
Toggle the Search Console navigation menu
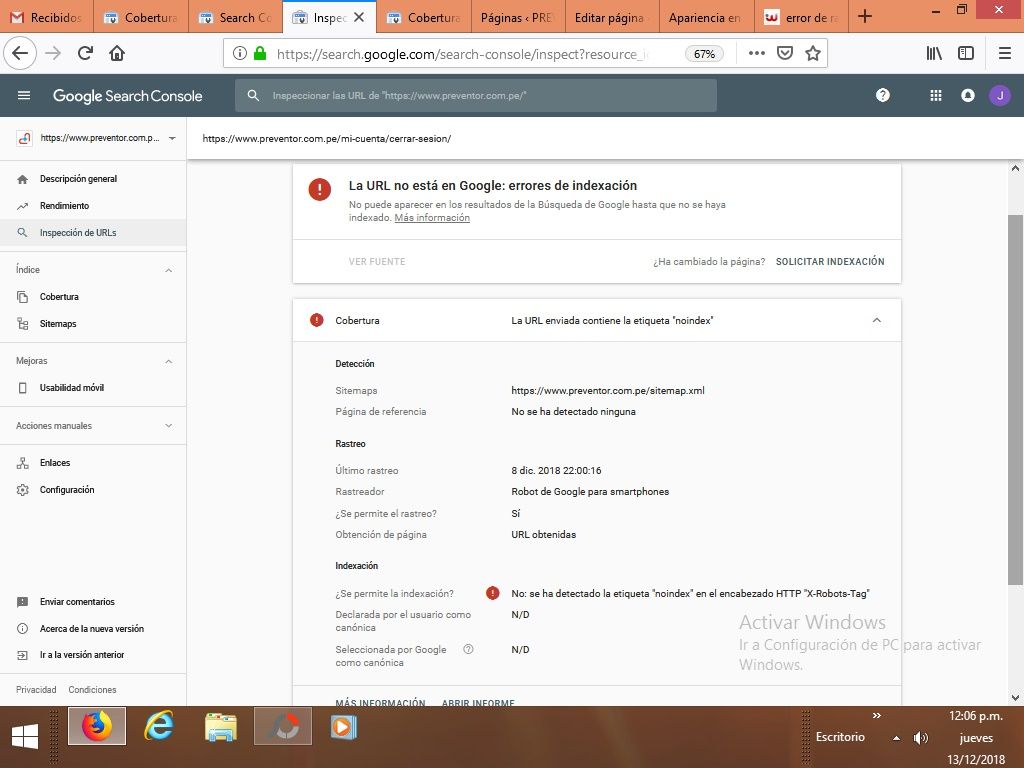[24, 95]
